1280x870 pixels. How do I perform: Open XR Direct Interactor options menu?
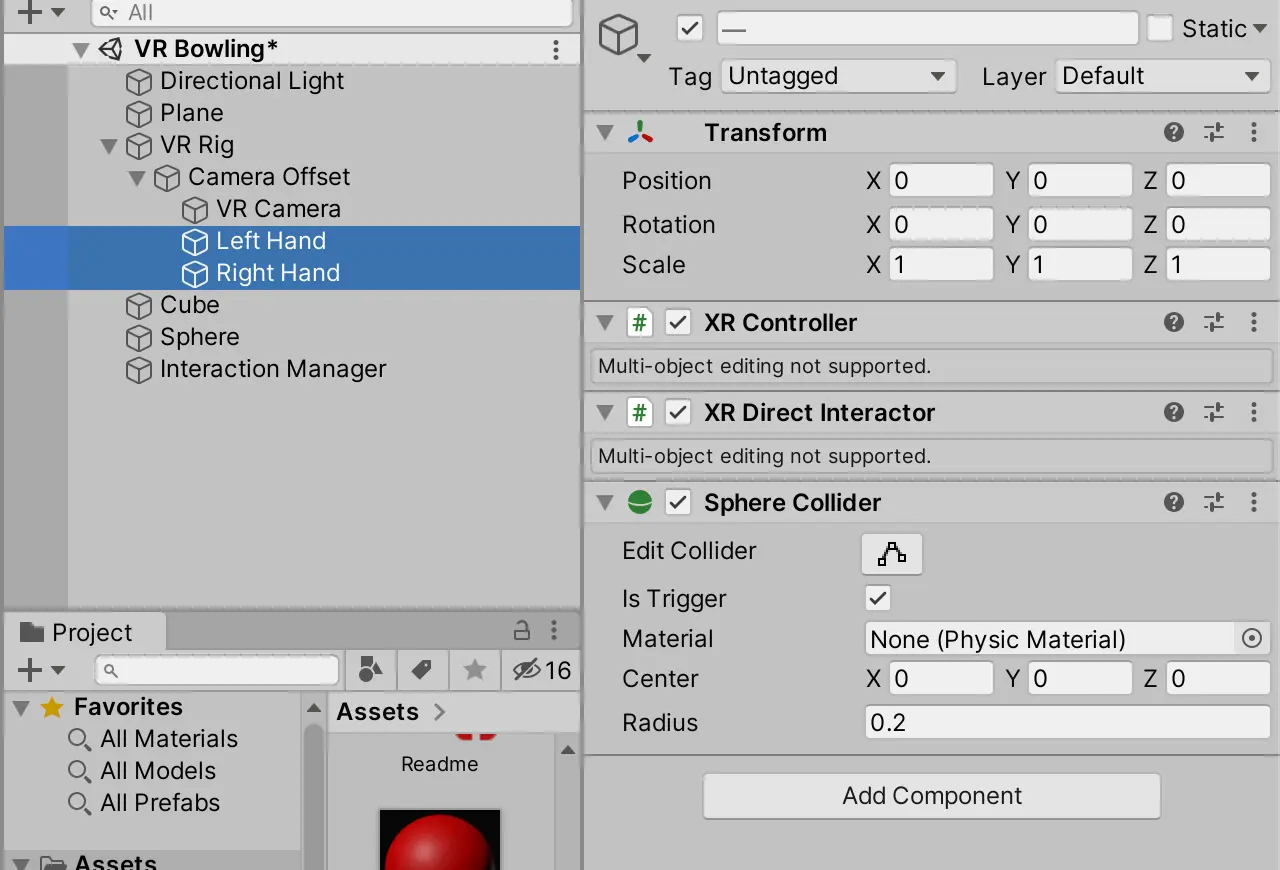coord(1254,413)
